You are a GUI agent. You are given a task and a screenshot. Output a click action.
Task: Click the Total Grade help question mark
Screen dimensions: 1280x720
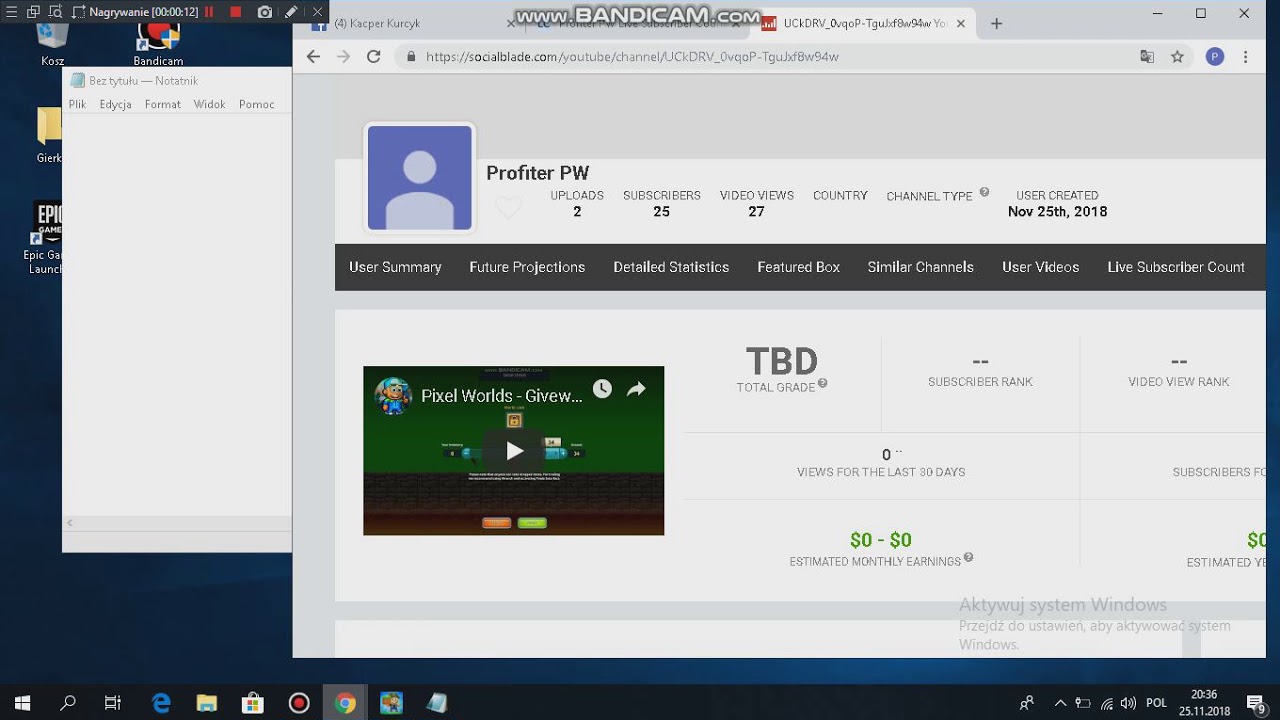coord(823,383)
